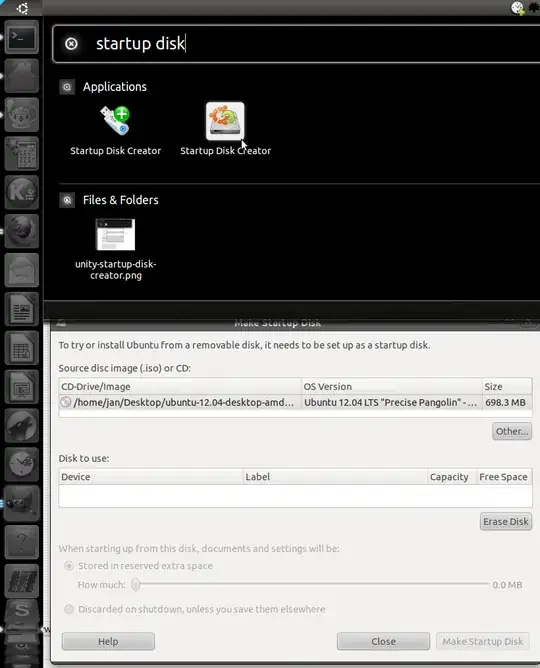Open the teapot icon in the launcher
Screen dimensions: 540x668
21,115
